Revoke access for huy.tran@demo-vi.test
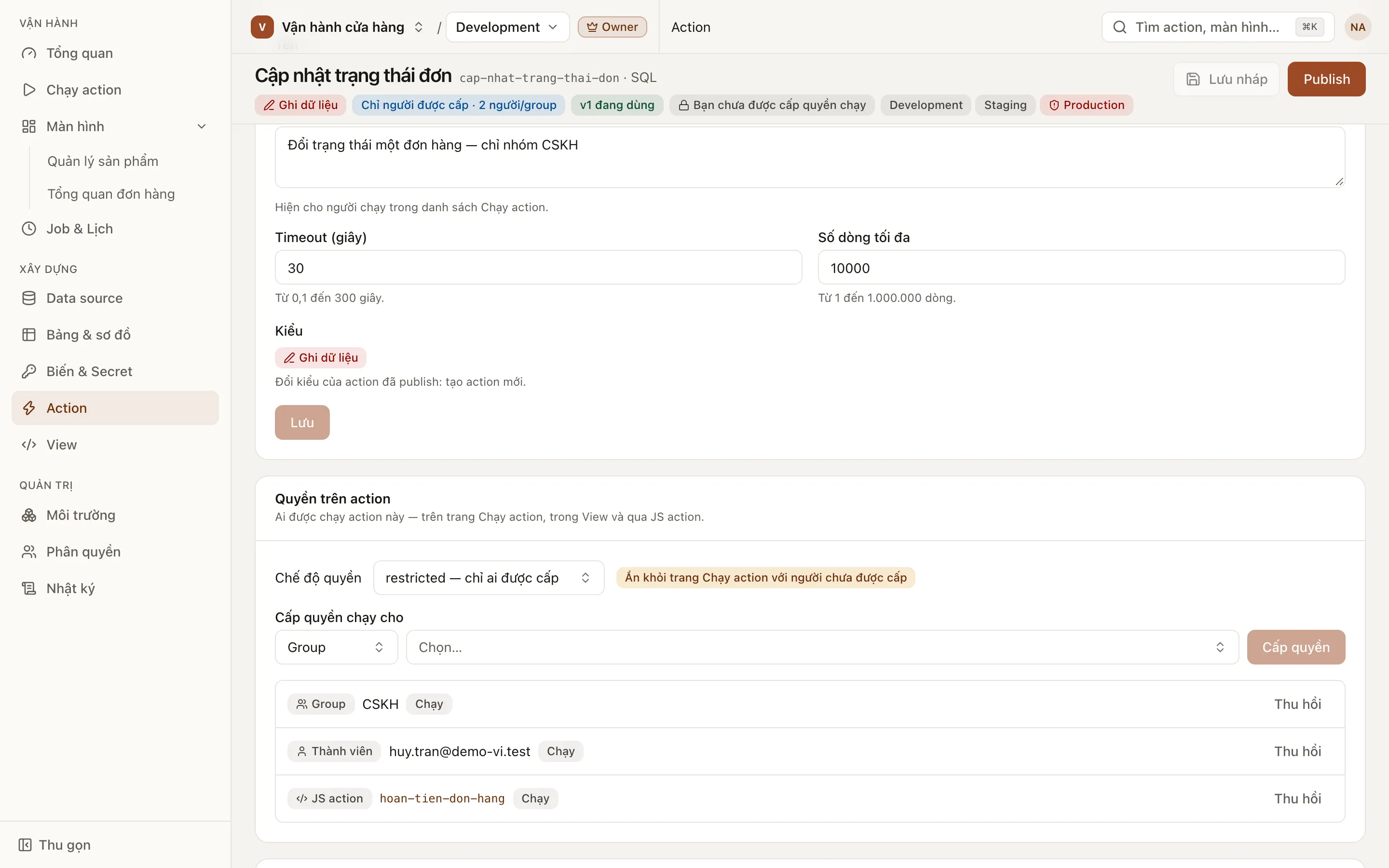The width and height of the screenshot is (1389, 868). 1297,751
